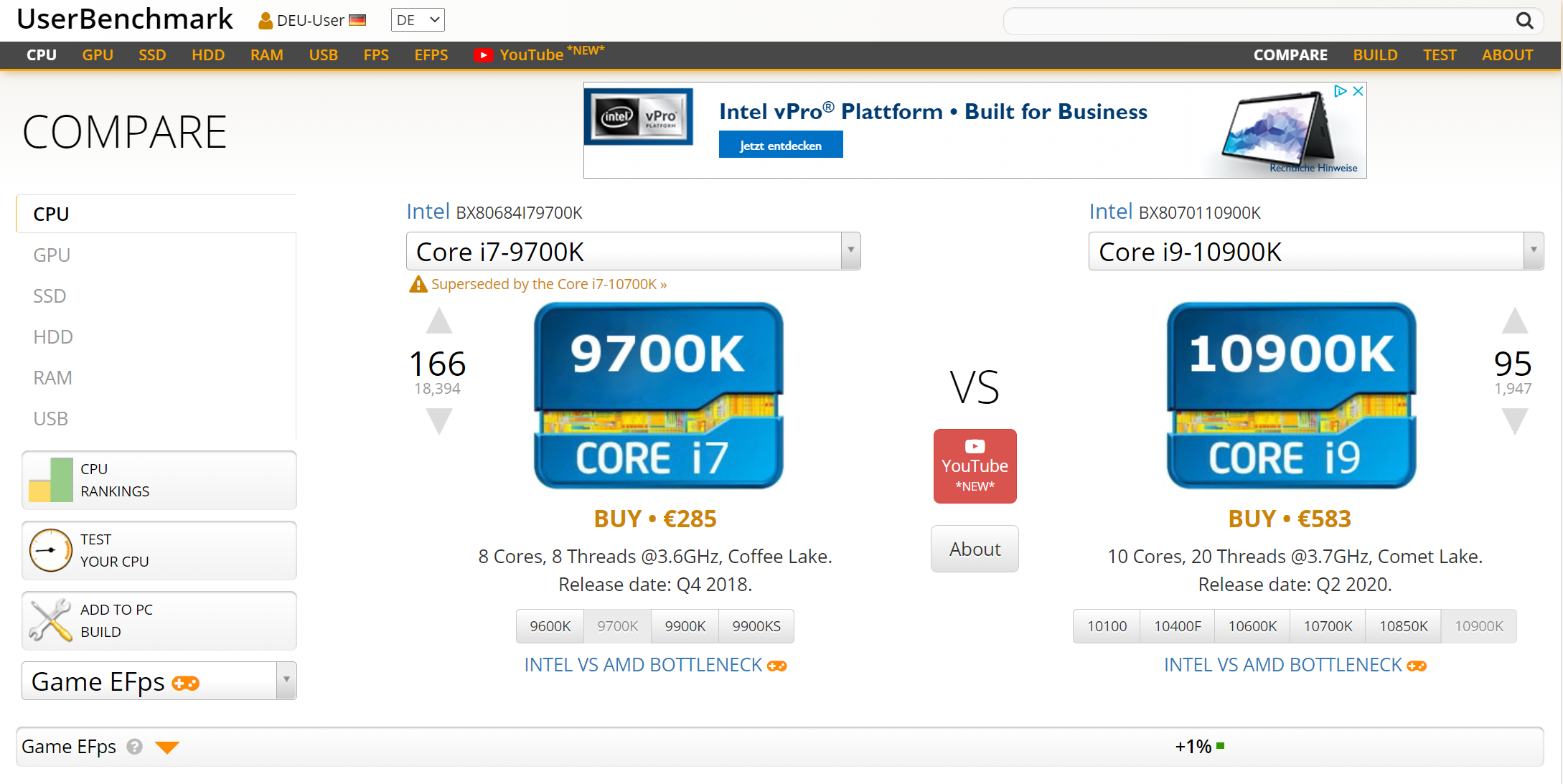Click the 9900KS comparison button
This screenshot has height=784, width=1563.
tap(756, 625)
